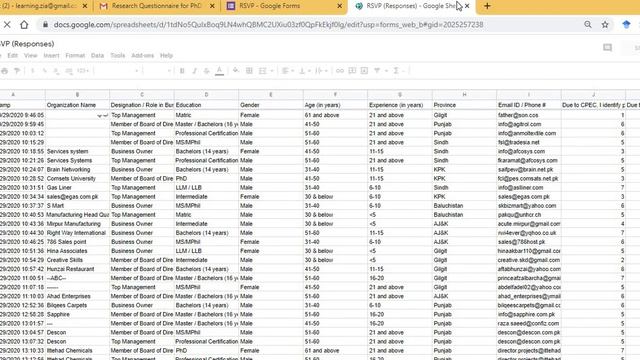Image resolution: width=640 pixels, height=360 pixels.
Task: Open a new browser tab
Action: (487, 6)
